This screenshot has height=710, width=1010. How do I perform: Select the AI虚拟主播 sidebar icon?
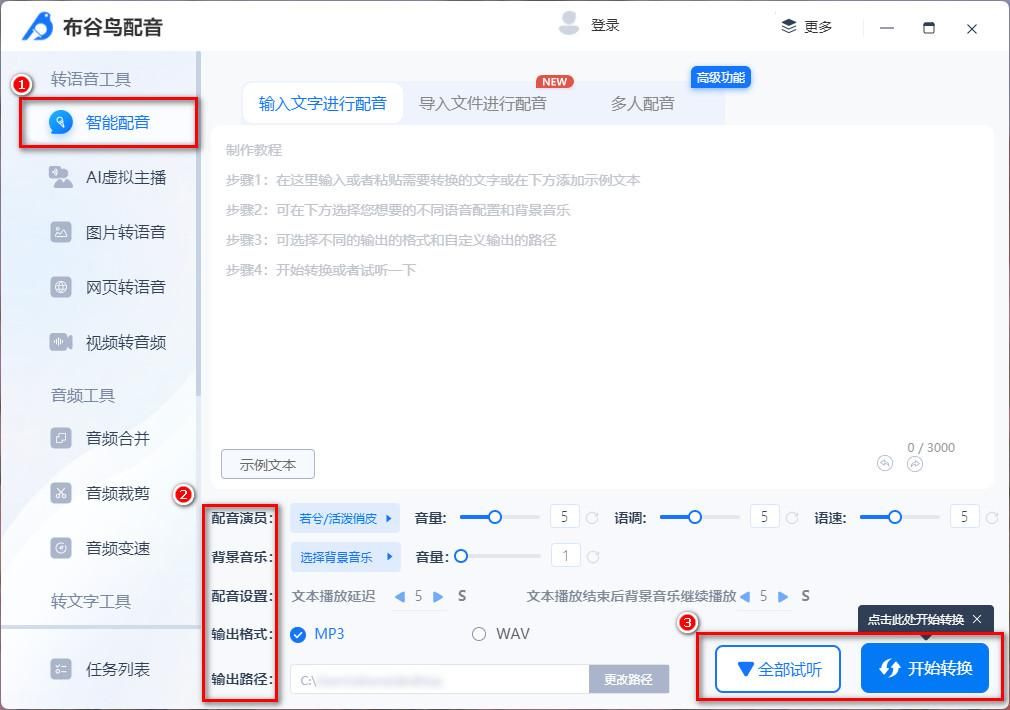coord(61,177)
